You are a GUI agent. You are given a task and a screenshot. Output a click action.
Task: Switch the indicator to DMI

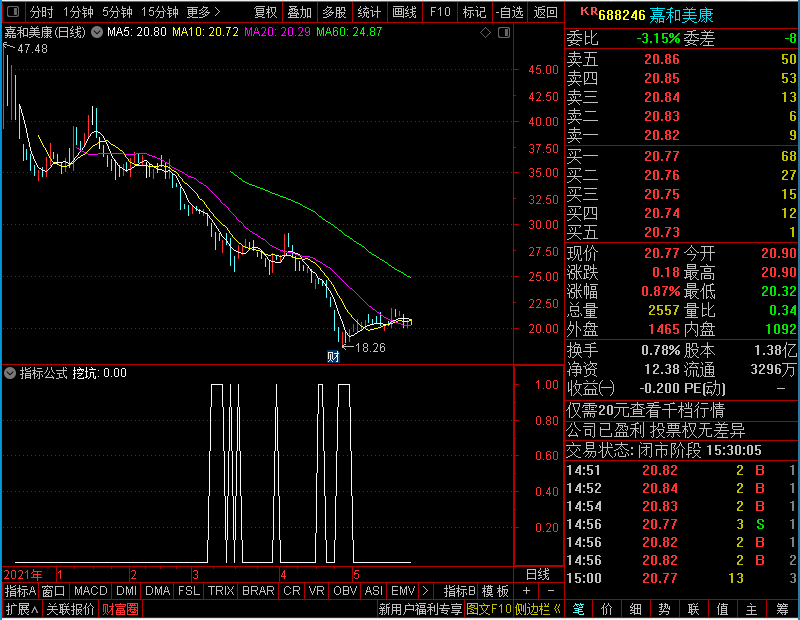point(127,591)
